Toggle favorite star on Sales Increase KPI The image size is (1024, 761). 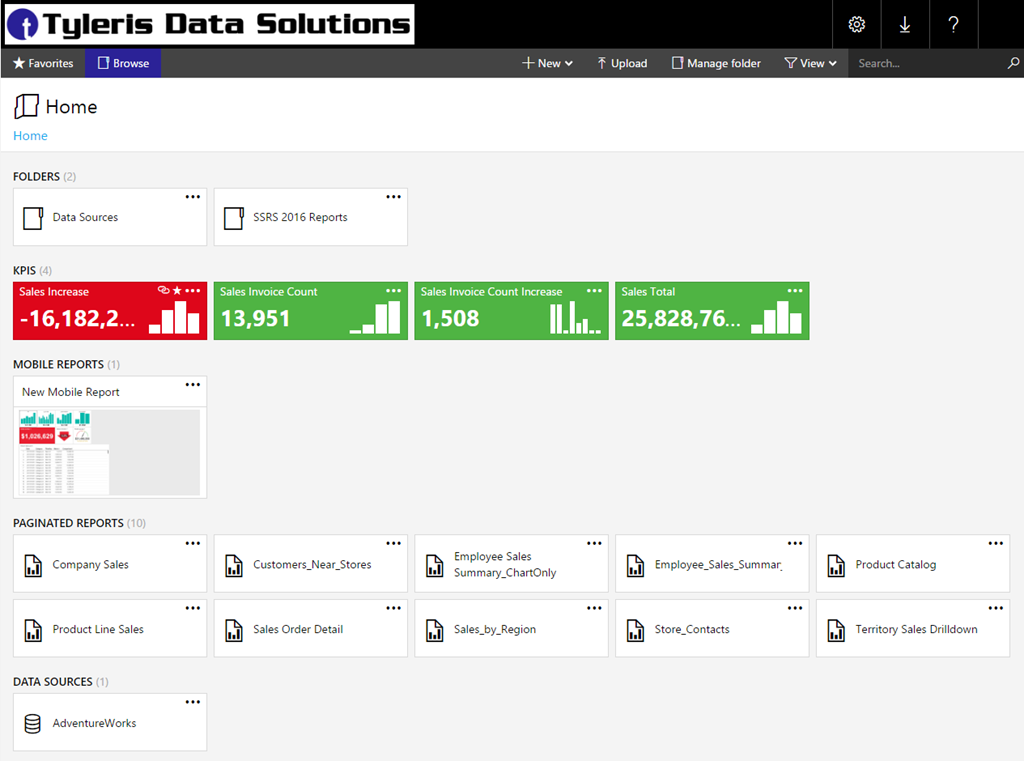pos(177,291)
